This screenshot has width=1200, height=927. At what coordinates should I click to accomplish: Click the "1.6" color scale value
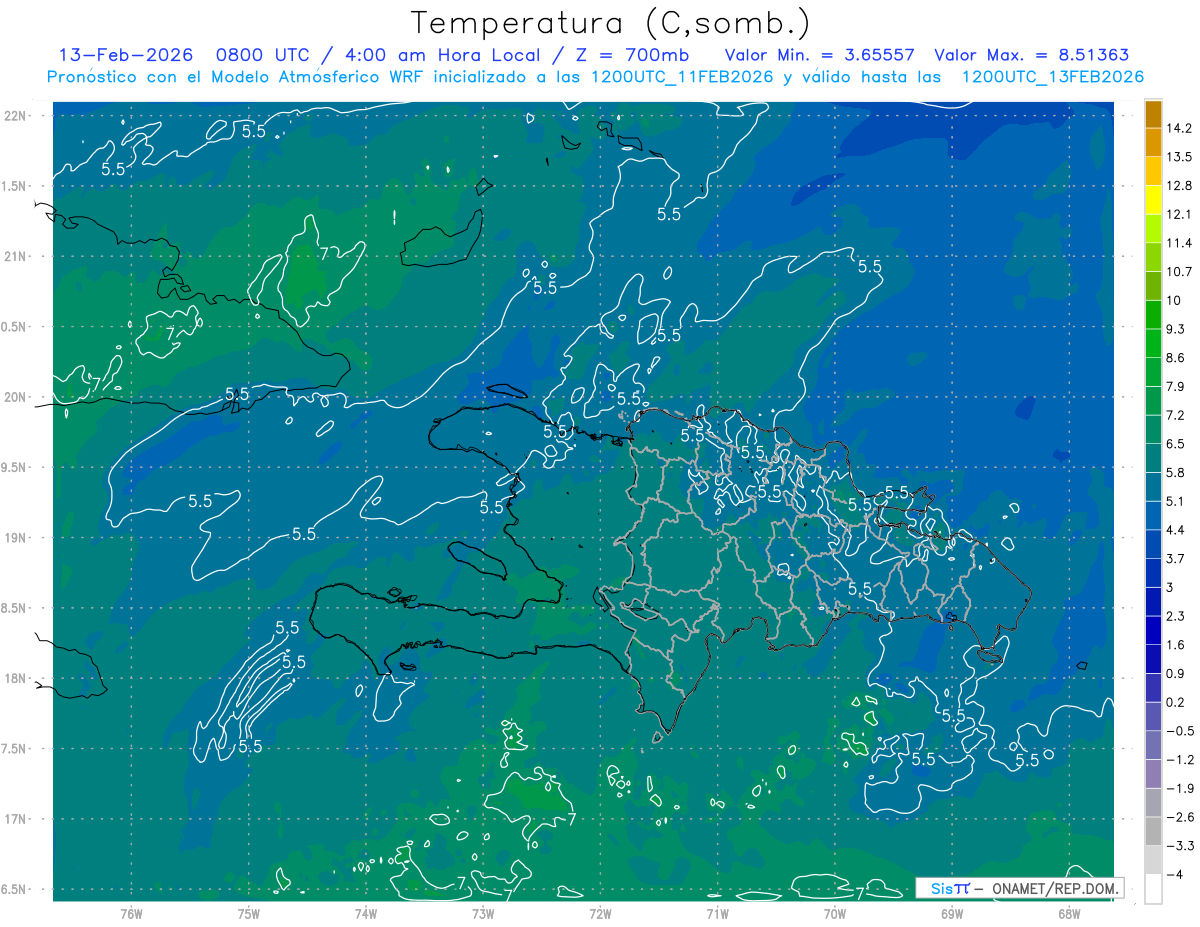[x=1177, y=645]
